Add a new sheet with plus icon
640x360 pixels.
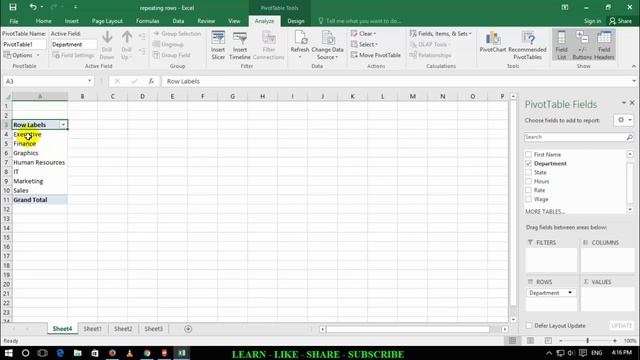(188, 329)
